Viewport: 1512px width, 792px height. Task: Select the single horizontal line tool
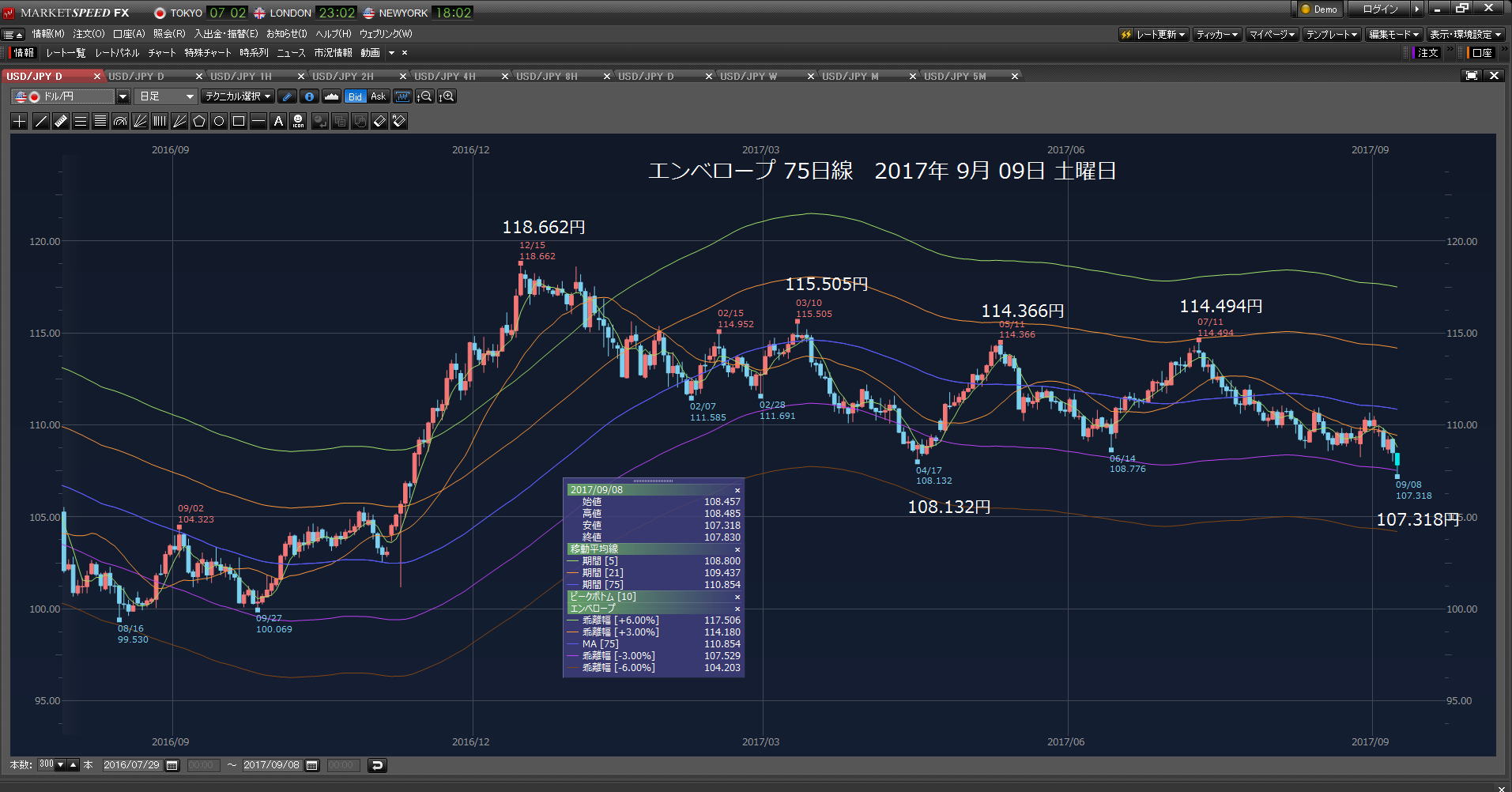coord(258,121)
